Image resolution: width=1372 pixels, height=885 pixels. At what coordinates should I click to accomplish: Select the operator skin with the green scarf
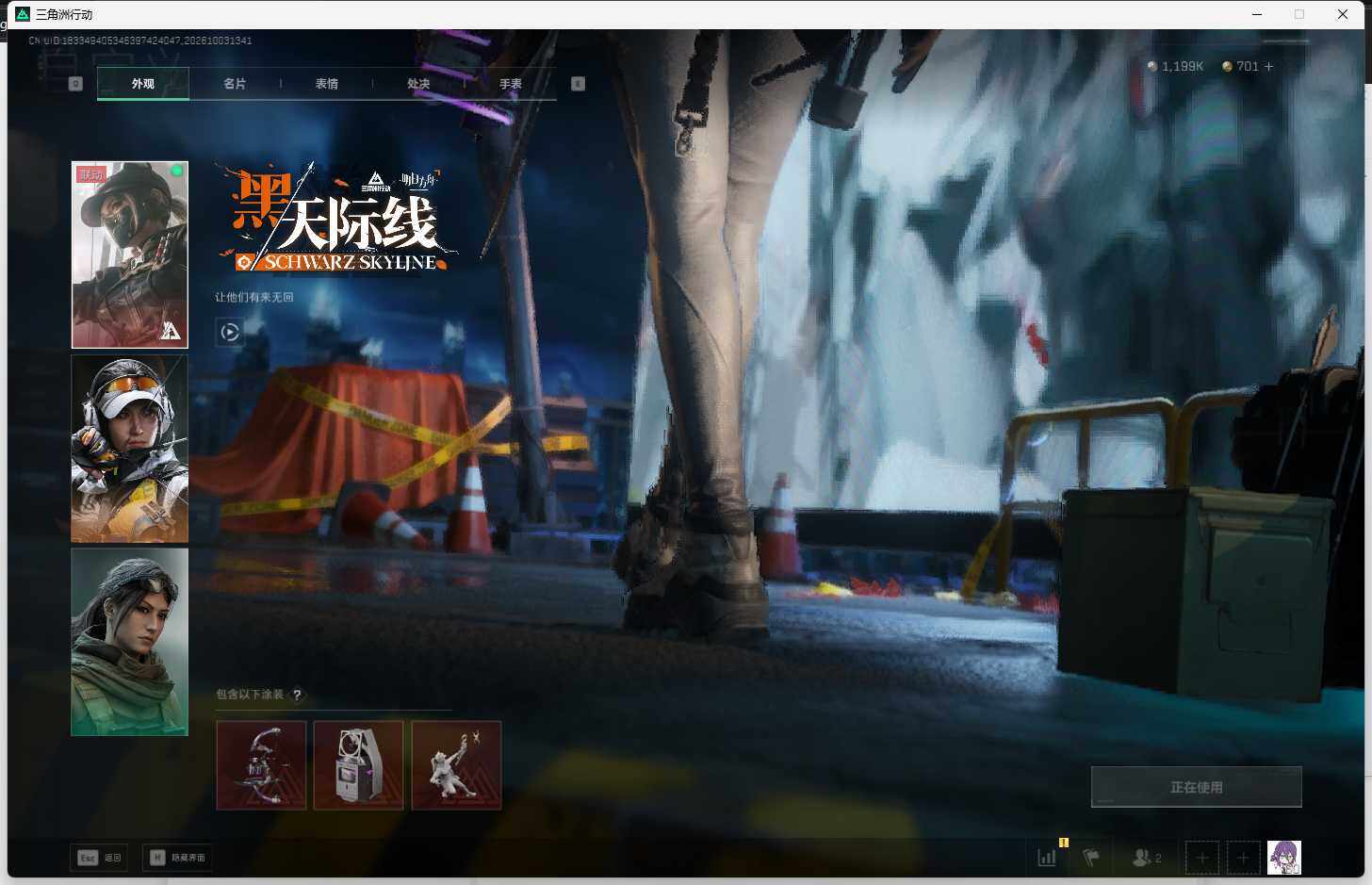click(130, 642)
